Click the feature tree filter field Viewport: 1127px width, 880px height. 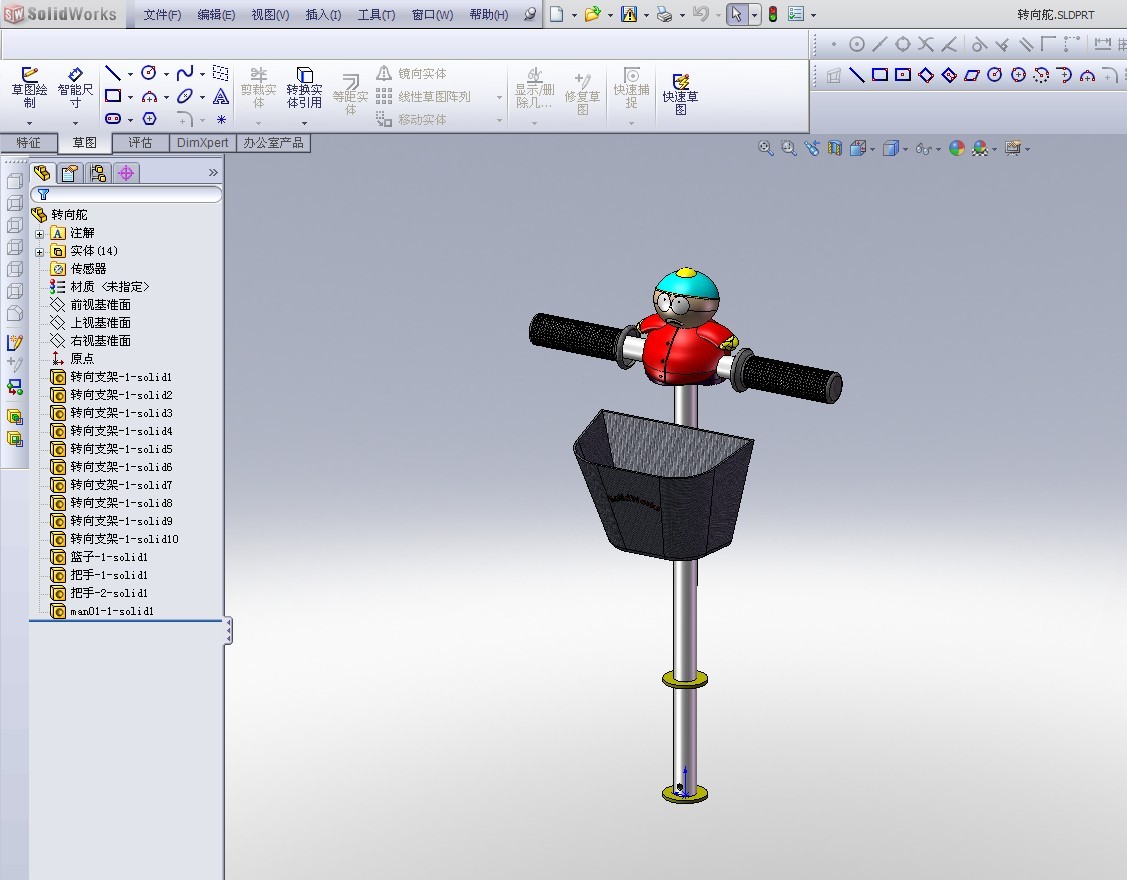[126, 194]
